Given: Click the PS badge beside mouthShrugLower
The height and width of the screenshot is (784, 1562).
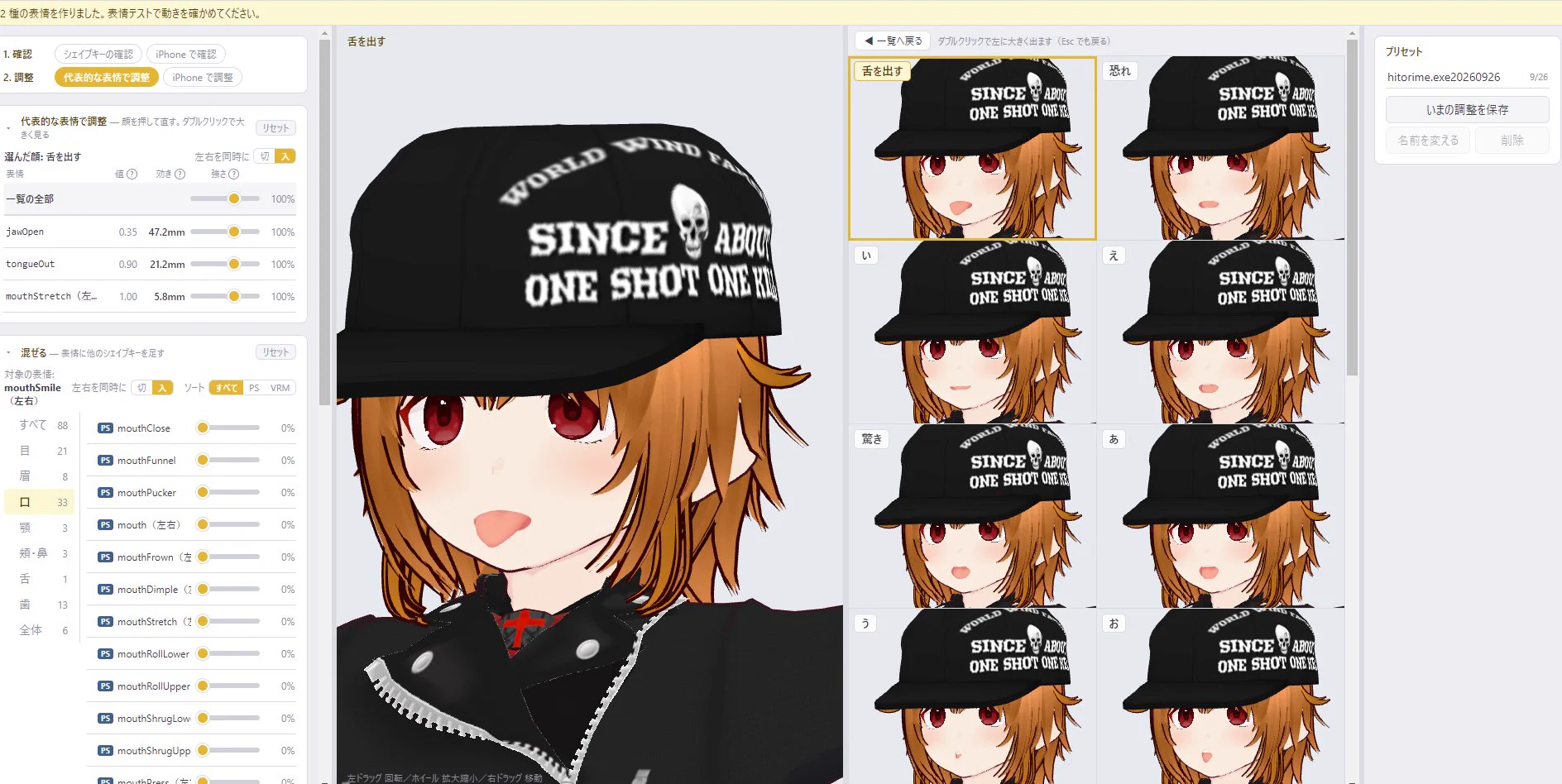Looking at the screenshot, I should tap(105, 719).
